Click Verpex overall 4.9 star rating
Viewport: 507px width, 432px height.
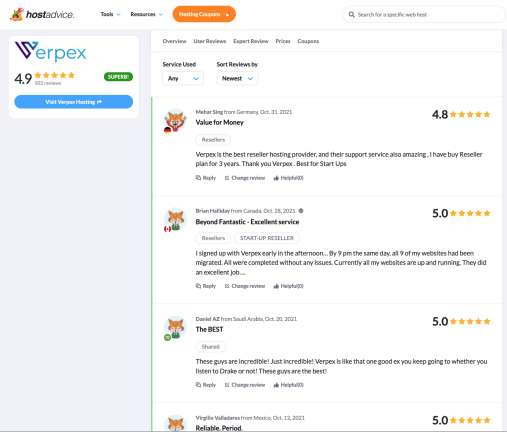coord(55,75)
